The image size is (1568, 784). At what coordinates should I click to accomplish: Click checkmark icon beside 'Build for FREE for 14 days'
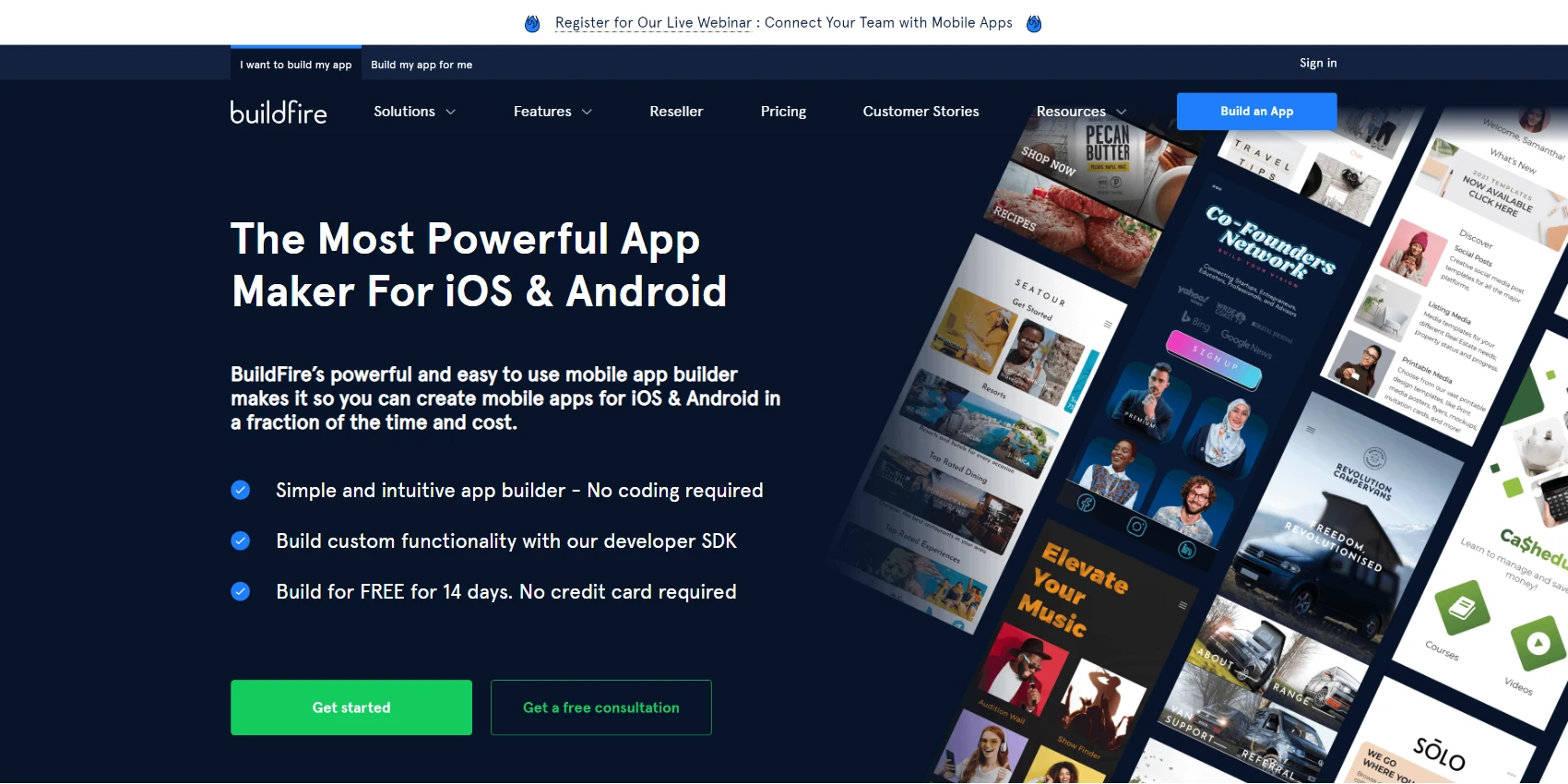(x=240, y=591)
